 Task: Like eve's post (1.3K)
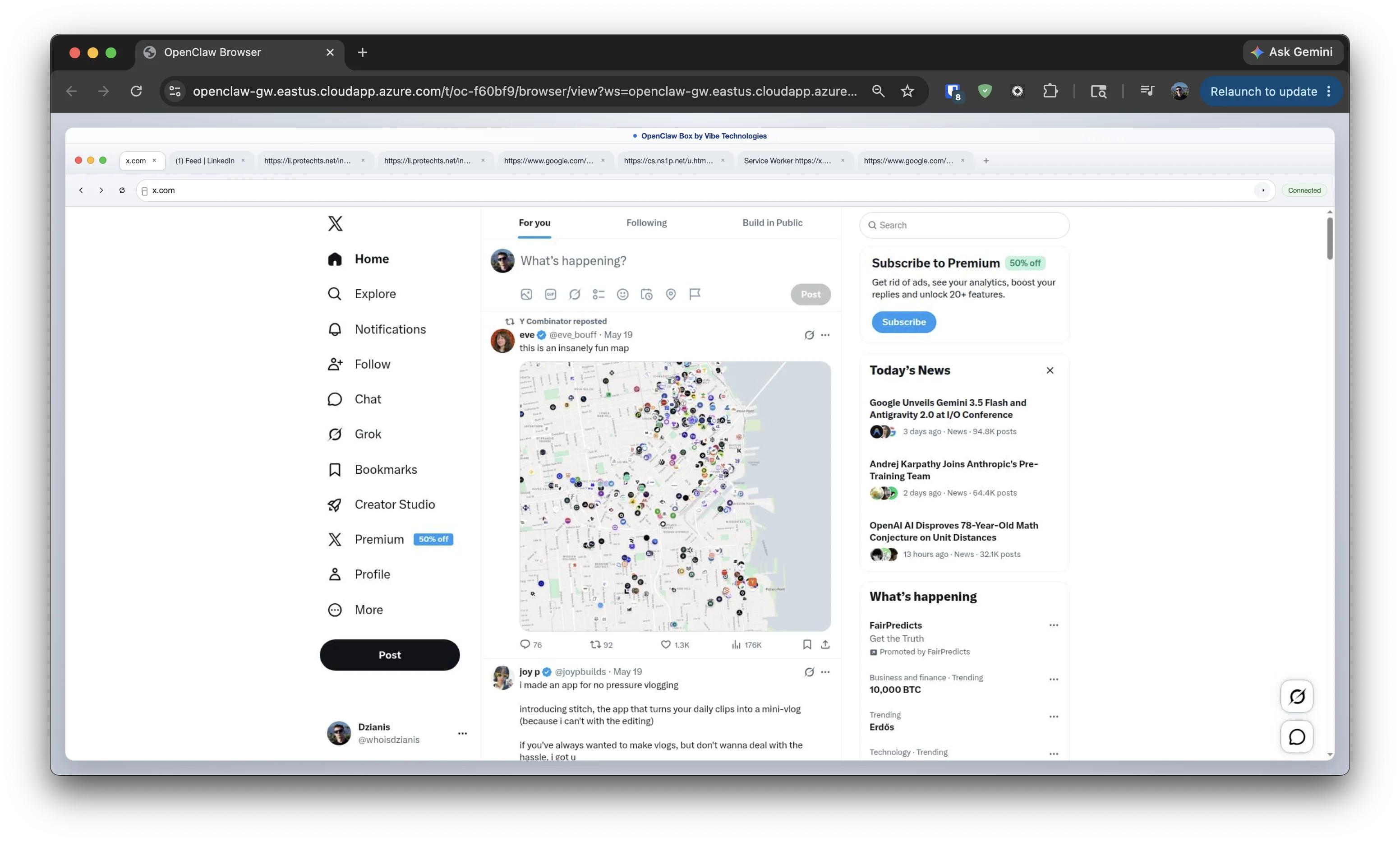(675, 644)
